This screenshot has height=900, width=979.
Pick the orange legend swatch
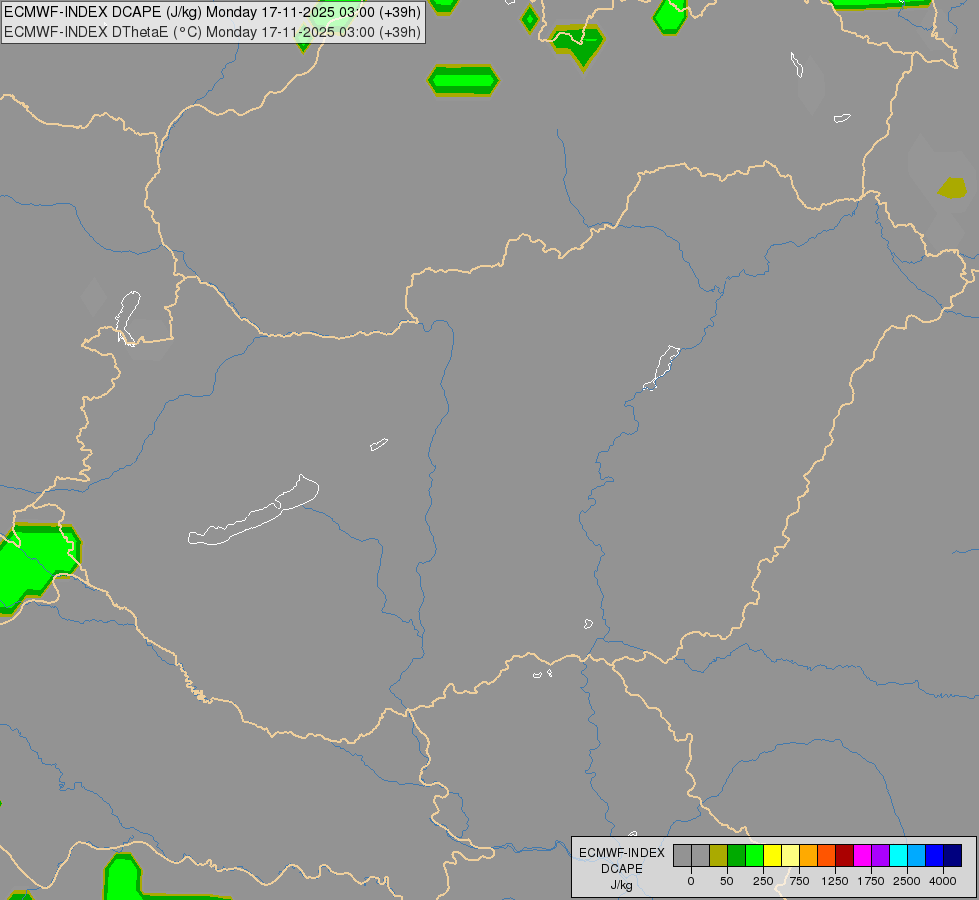[x=809, y=856]
